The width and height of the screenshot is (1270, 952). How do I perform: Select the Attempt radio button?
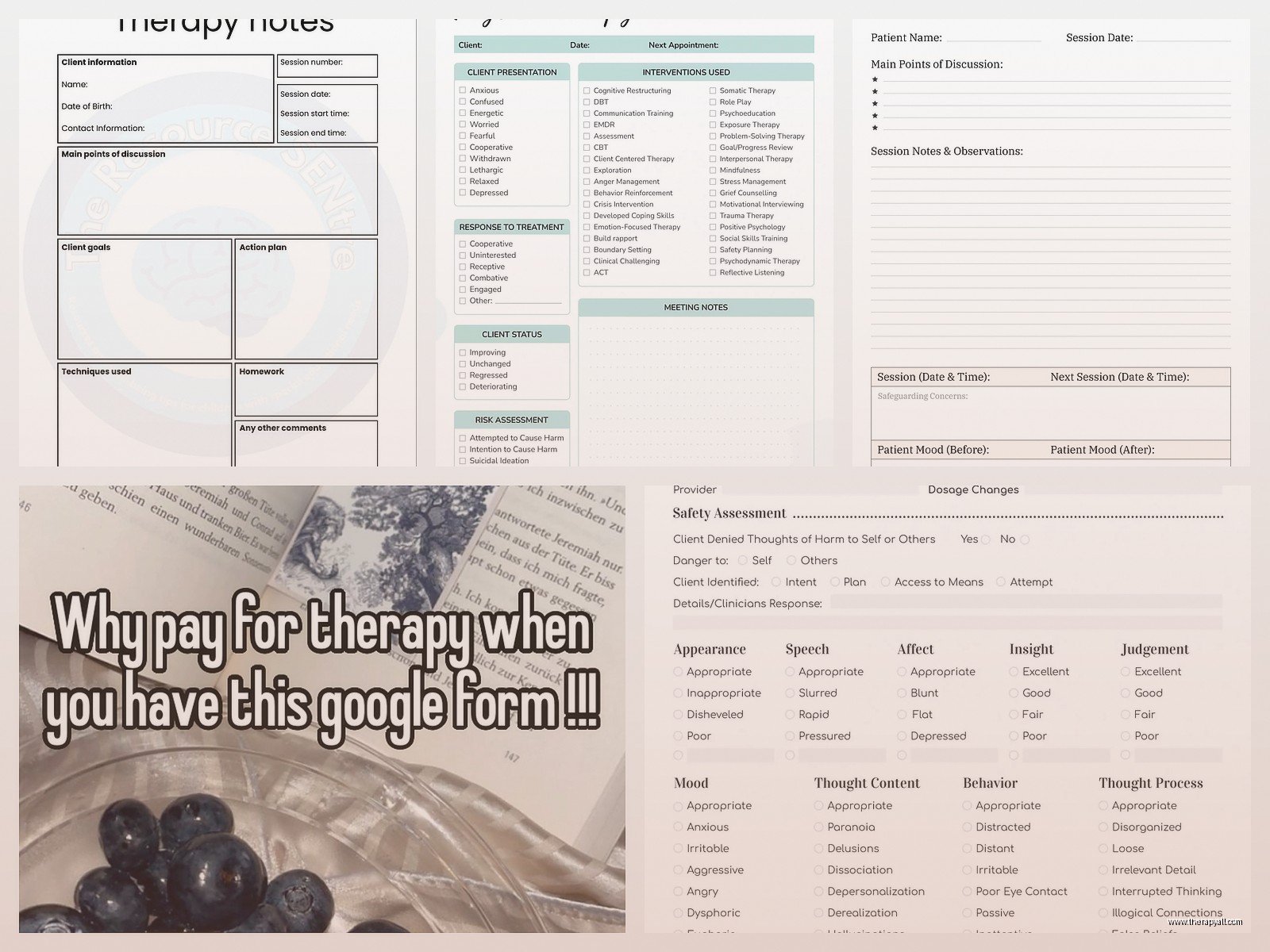(x=1001, y=582)
